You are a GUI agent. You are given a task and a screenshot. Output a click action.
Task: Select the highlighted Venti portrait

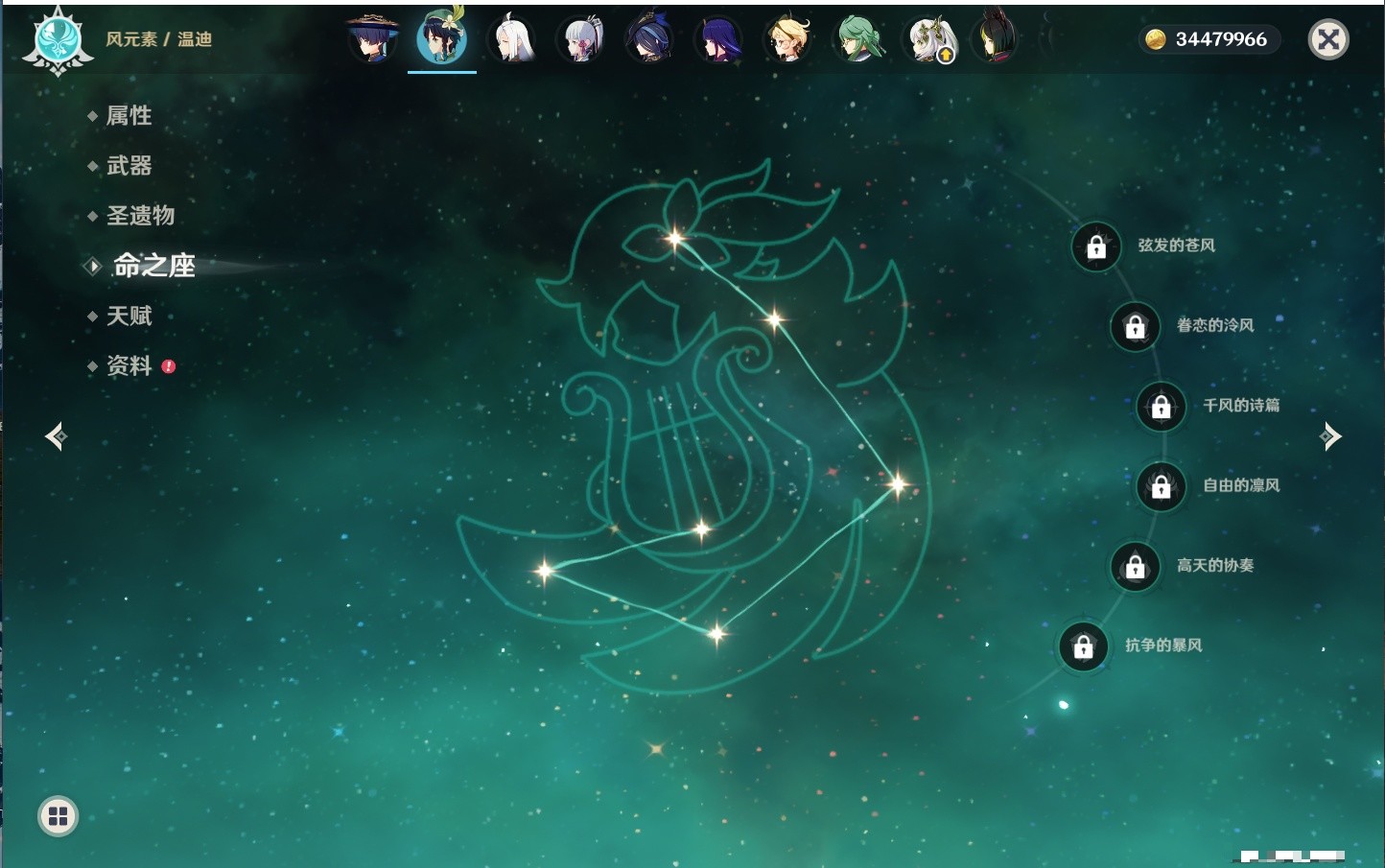(x=441, y=37)
